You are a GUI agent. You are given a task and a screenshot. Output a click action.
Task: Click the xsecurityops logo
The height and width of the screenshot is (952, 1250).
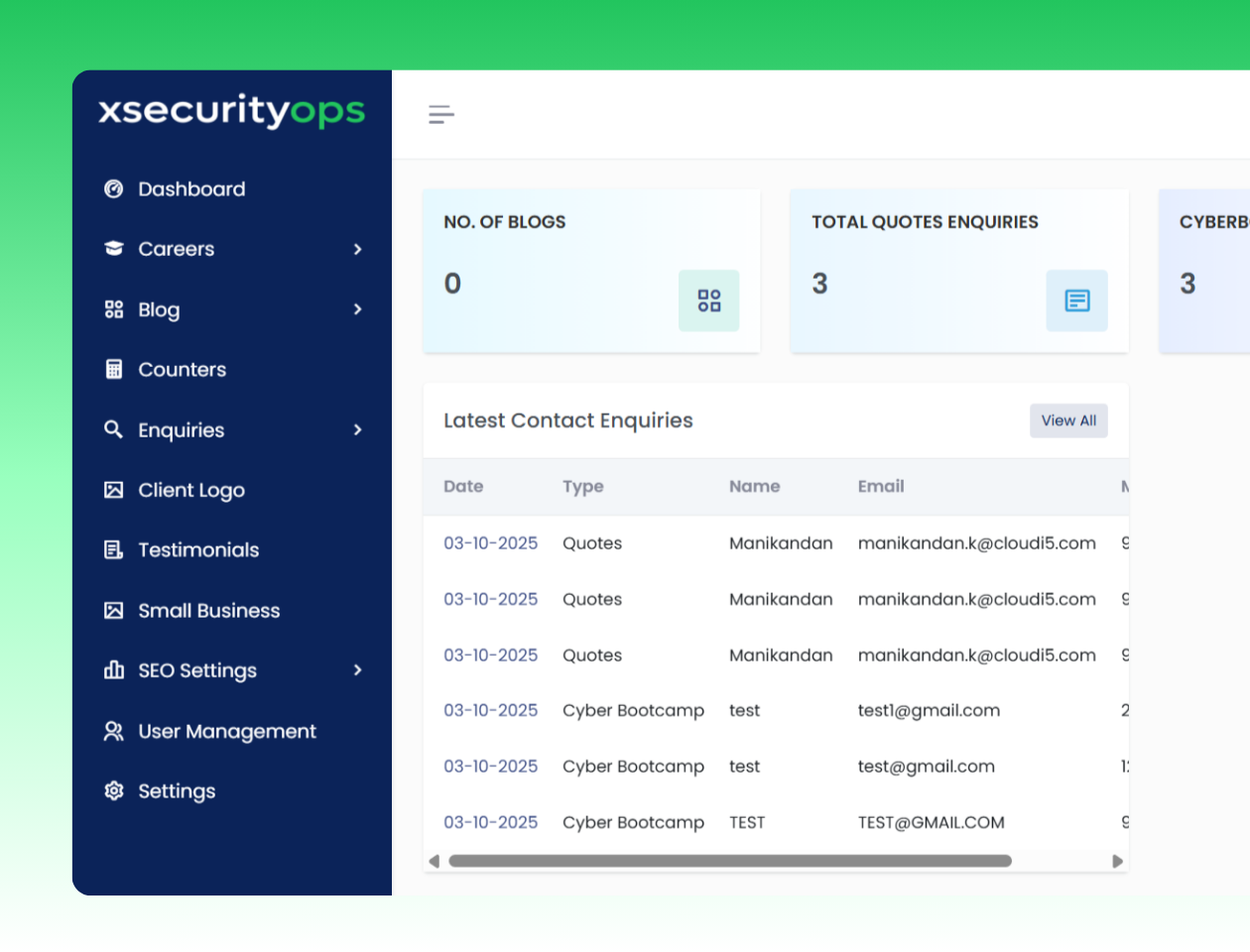click(x=232, y=111)
